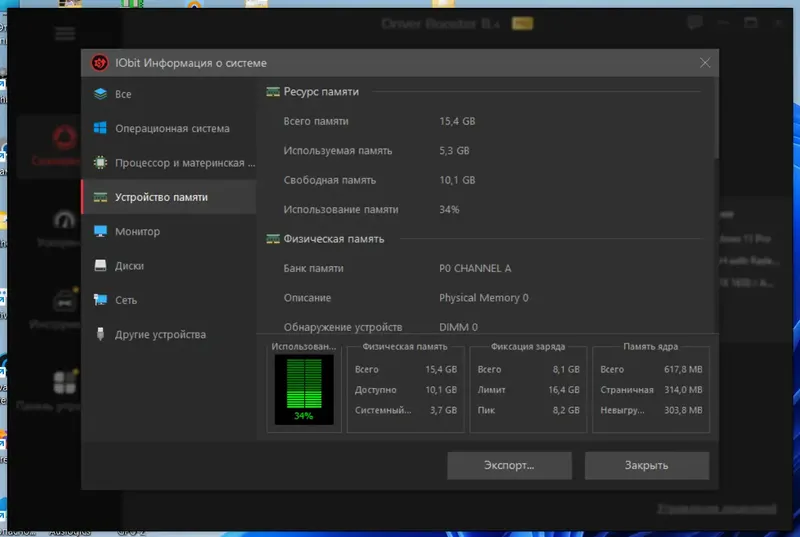The image size is (800, 537).
Task: Click the Используемая память value 5,3 GB
Action: tap(454, 150)
